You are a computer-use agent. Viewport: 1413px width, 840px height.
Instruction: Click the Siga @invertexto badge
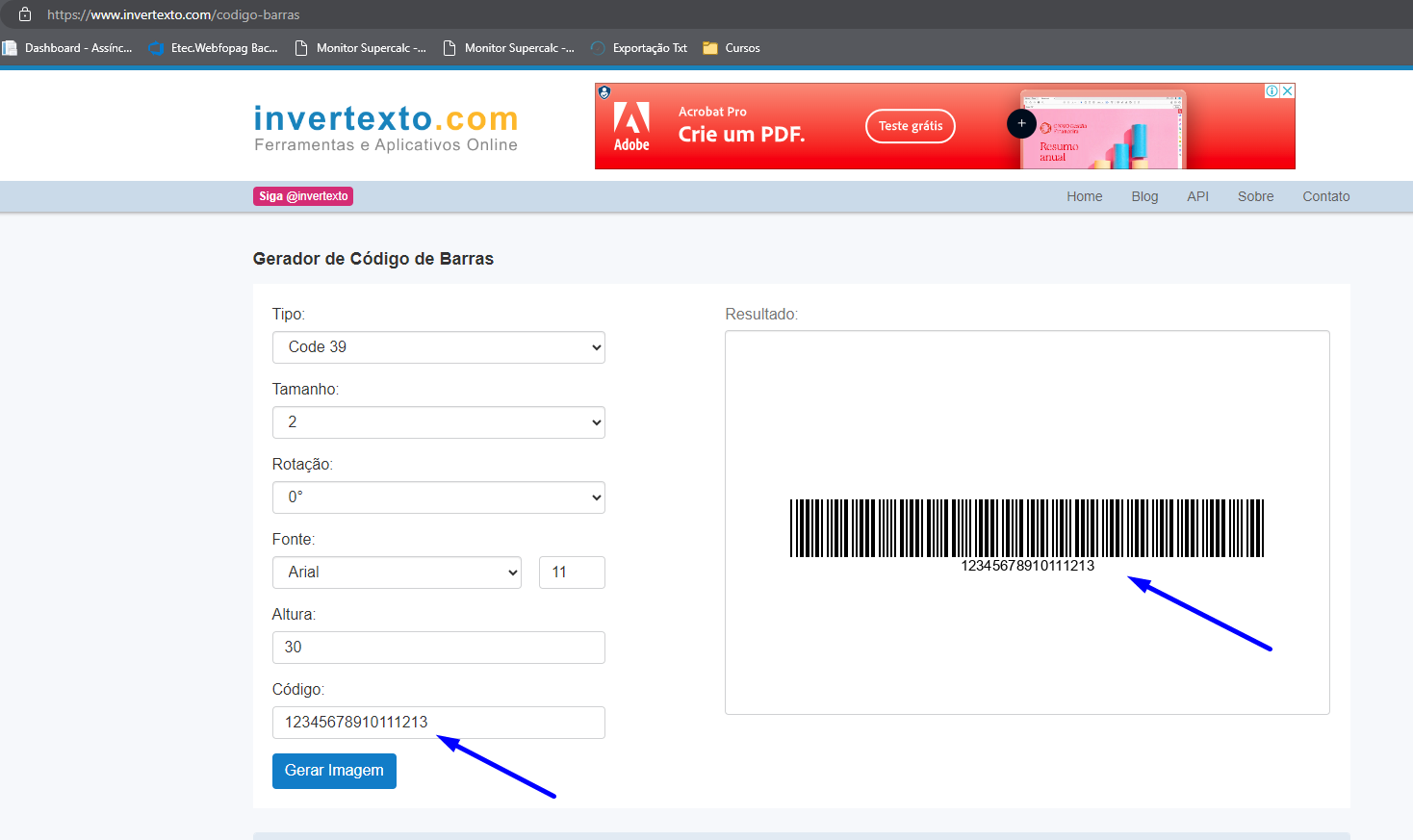click(x=303, y=196)
